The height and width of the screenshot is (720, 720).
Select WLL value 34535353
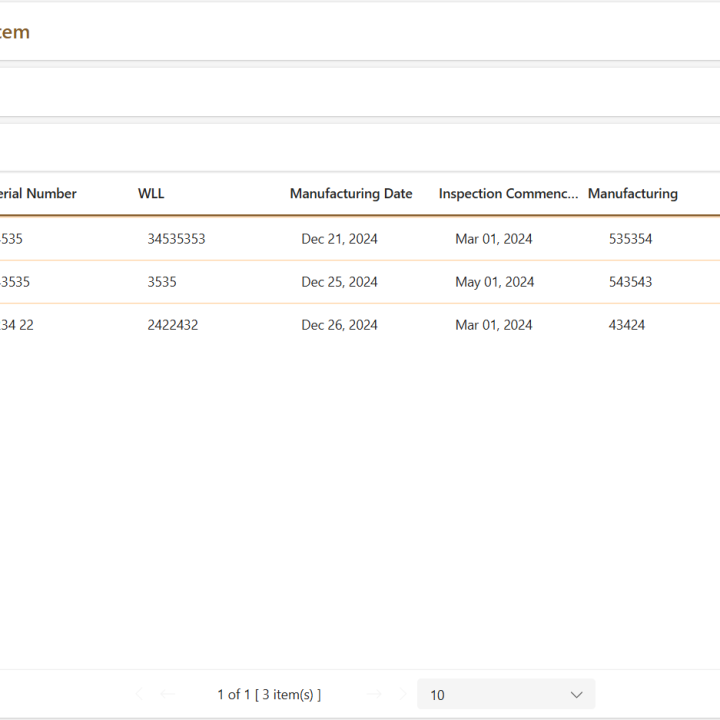pyautogui.click(x=176, y=239)
